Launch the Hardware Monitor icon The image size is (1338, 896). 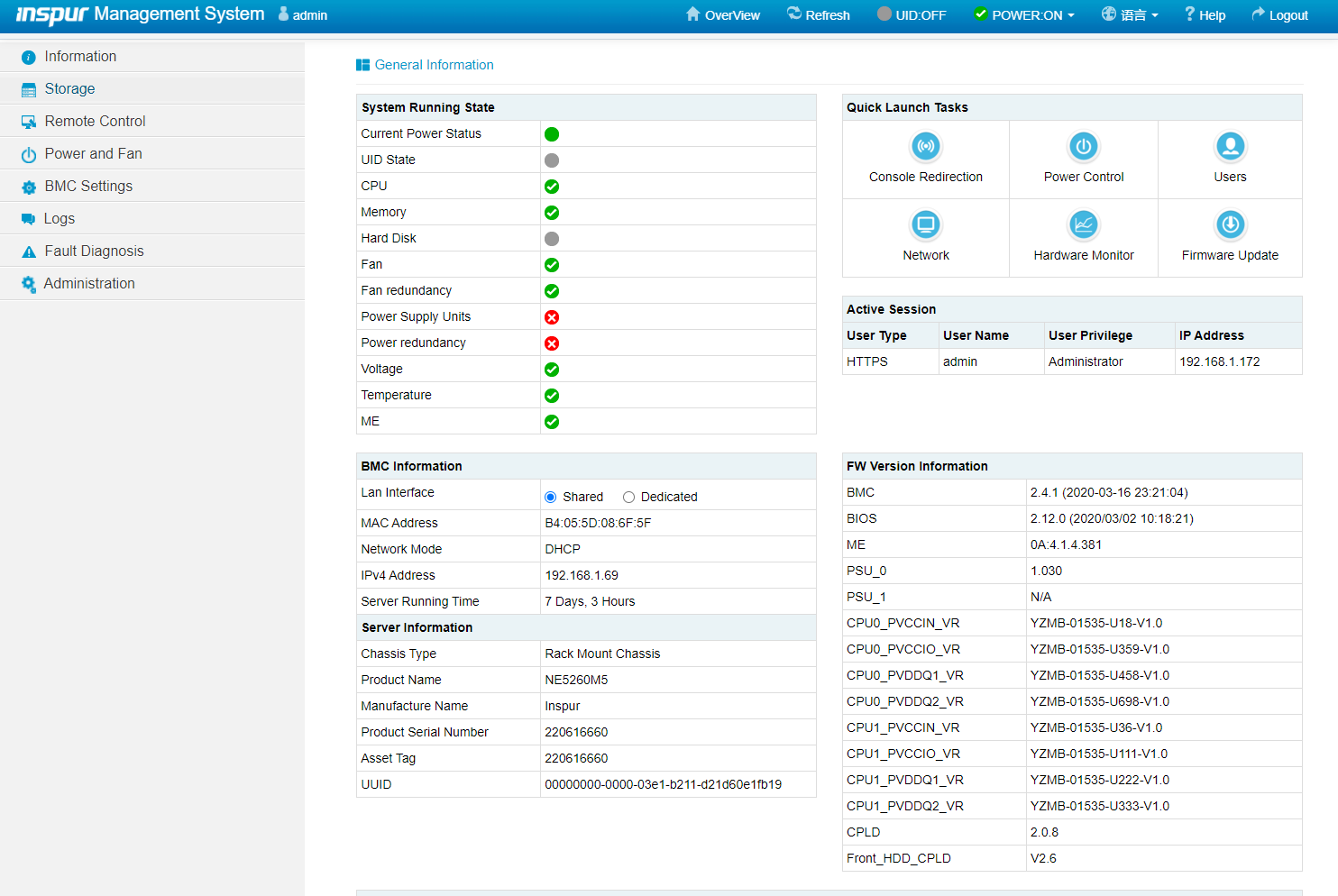coord(1083,225)
